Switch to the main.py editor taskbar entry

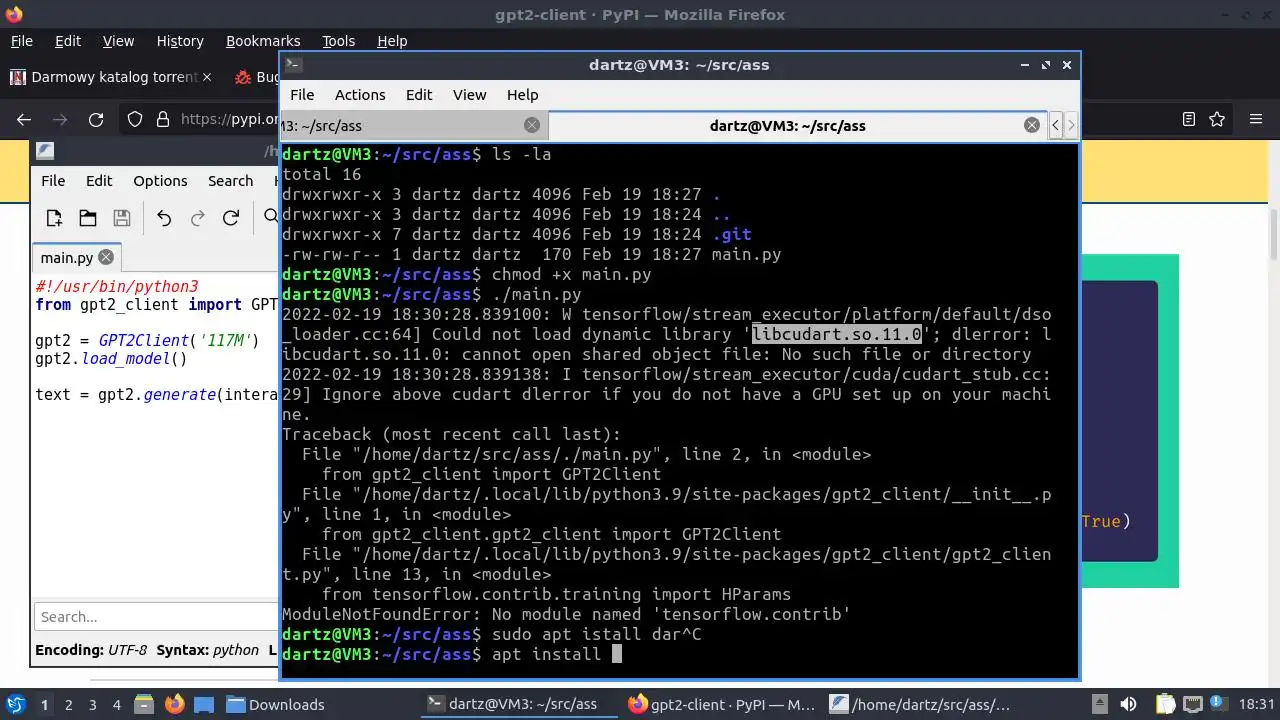point(921,704)
